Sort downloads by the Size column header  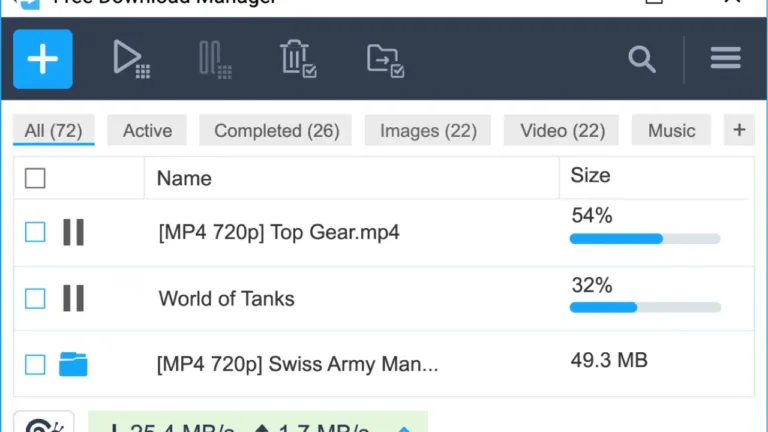[x=590, y=175]
